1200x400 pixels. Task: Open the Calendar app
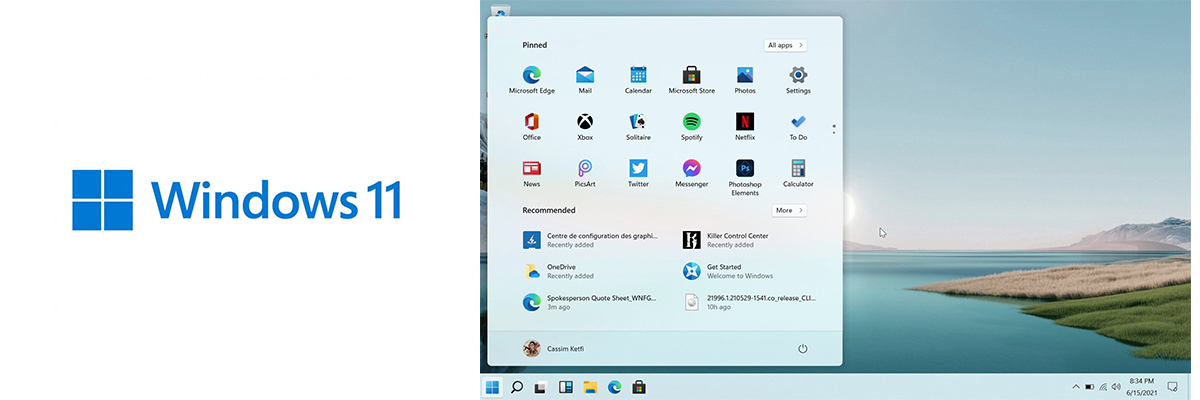[x=638, y=80]
